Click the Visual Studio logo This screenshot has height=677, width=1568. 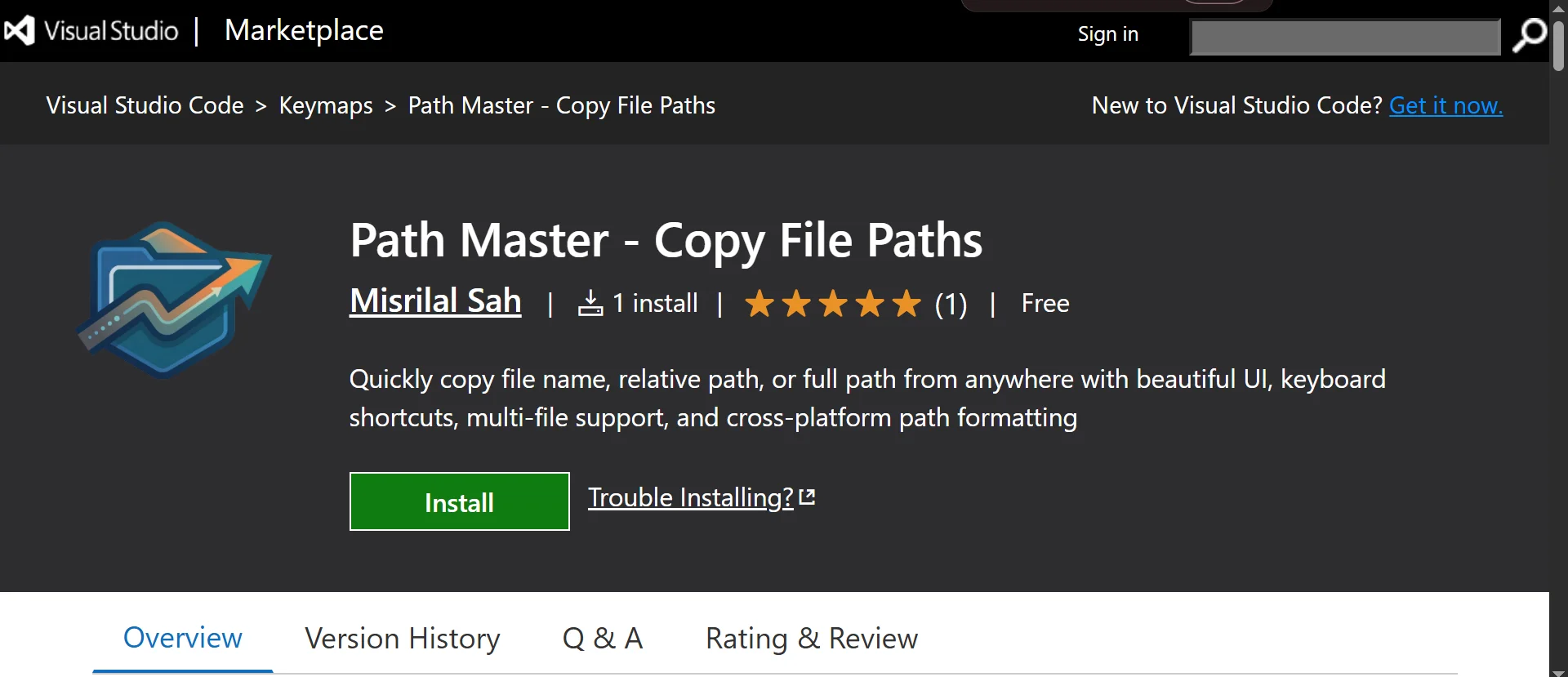pos(20,30)
